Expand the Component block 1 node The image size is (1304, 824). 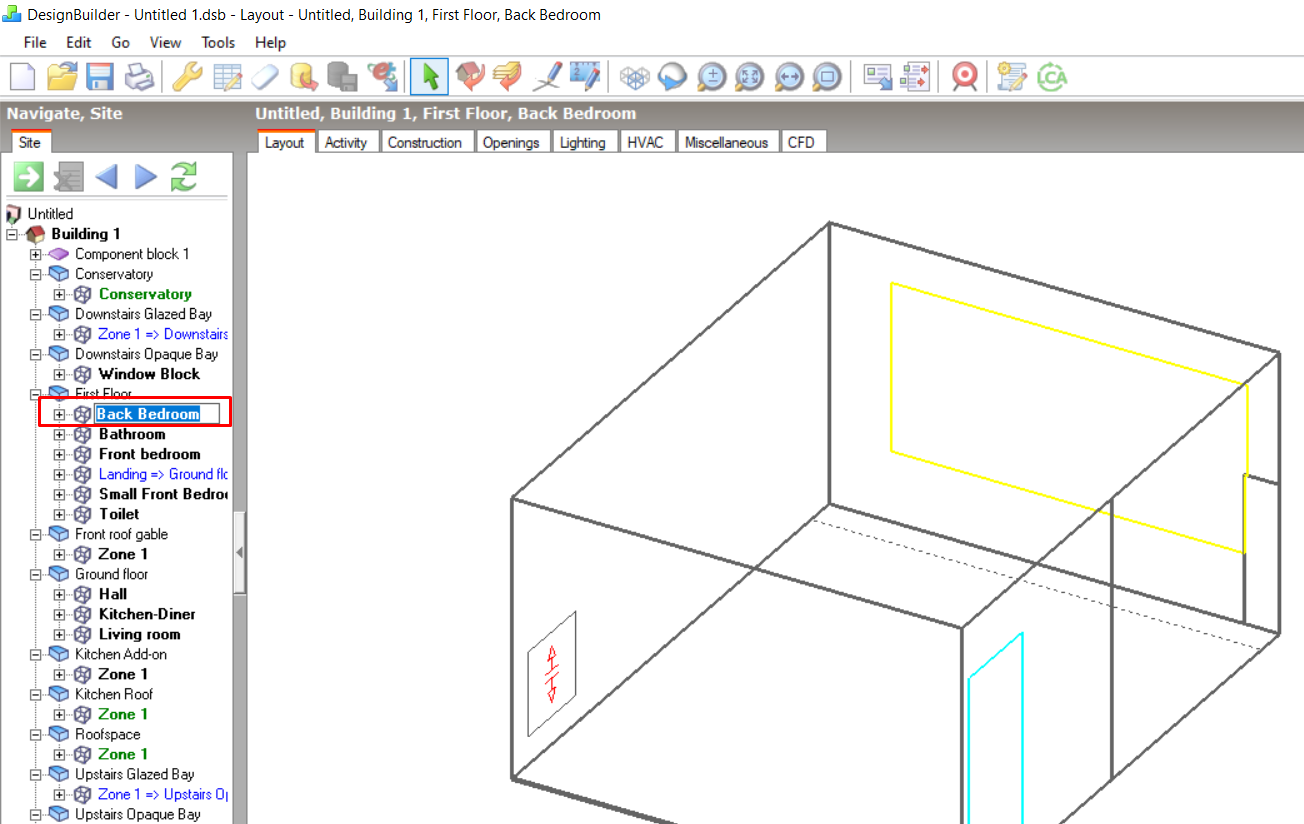[x=36, y=254]
